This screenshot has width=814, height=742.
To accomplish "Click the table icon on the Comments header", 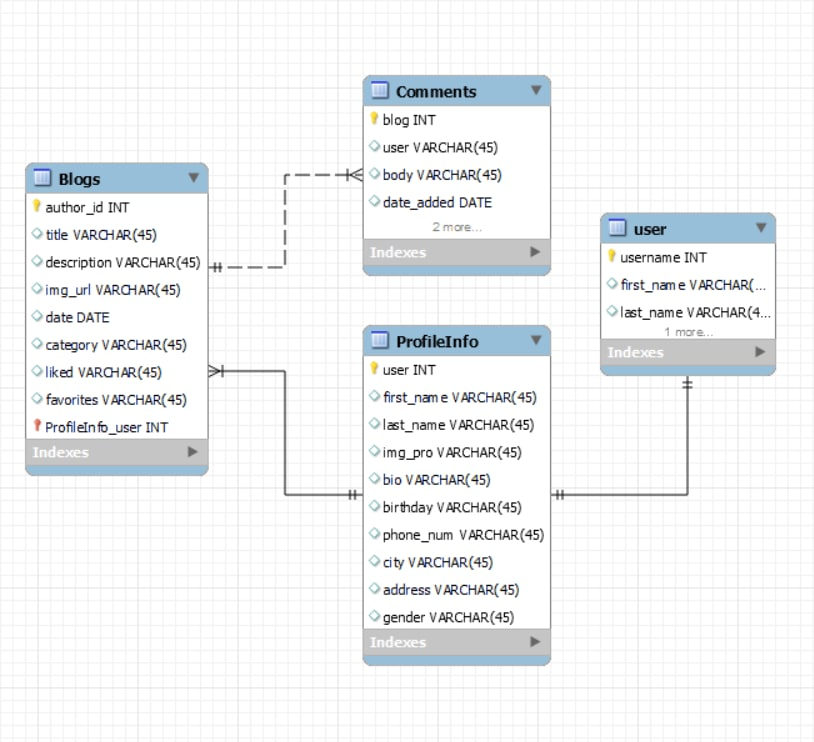I will (x=380, y=90).
